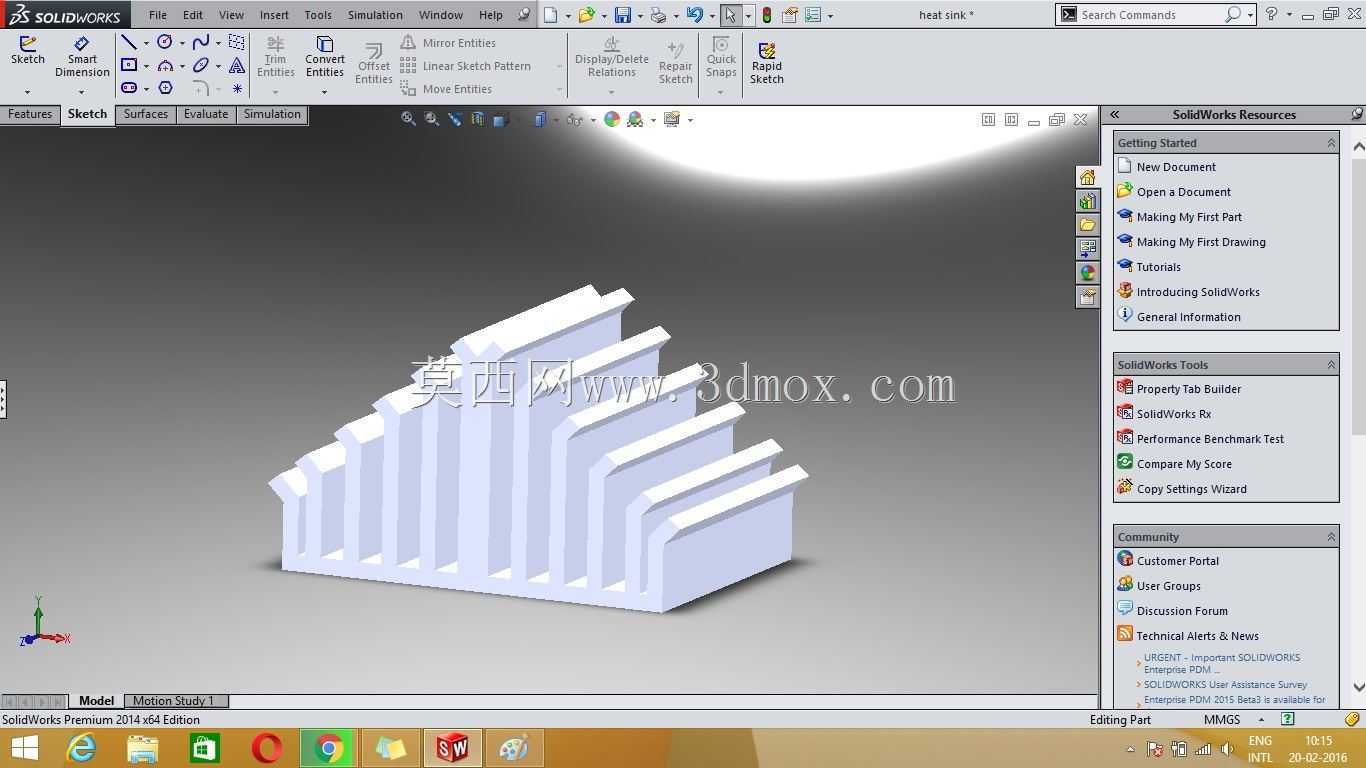The height and width of the screenshot is (768, 1366).
Task: Open the Discussion Forum link
Action: pyautogui.click(x=1182, y=611)
